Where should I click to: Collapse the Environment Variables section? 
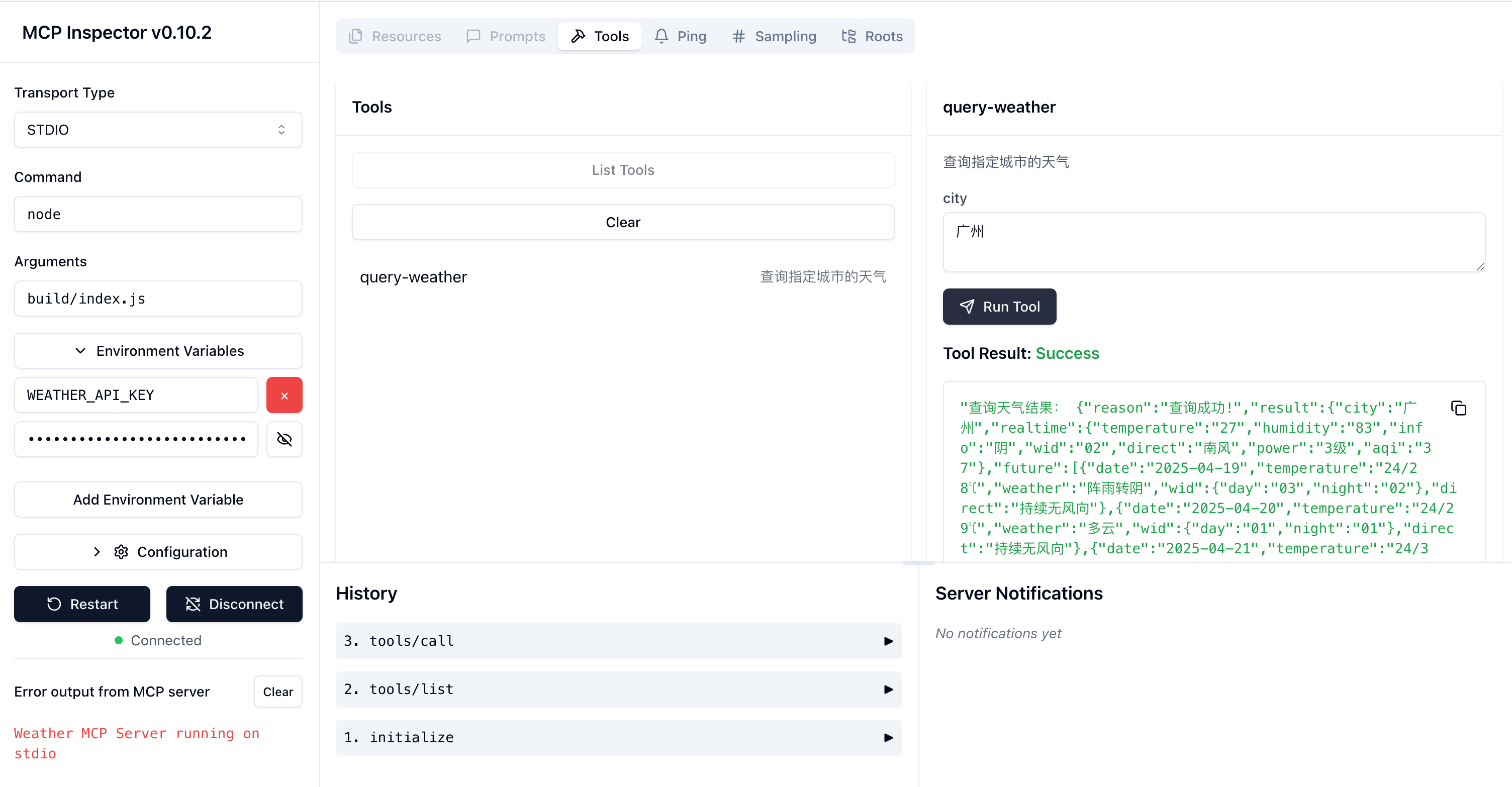158,351
